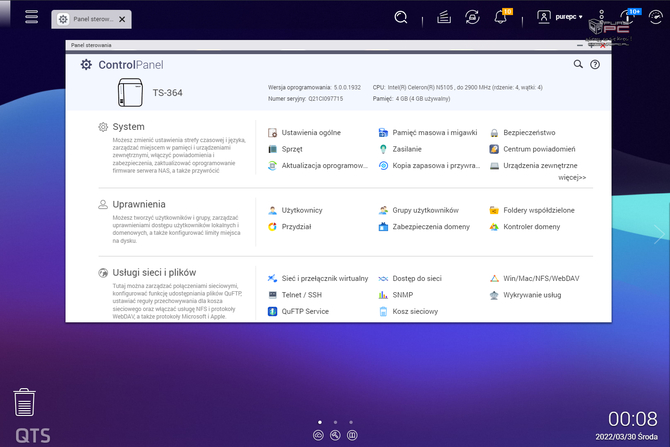Open Win/Mac/NFS/WebDAV settings
The width and height of the screenshot is (670, 447).
(x=534, y=278)
